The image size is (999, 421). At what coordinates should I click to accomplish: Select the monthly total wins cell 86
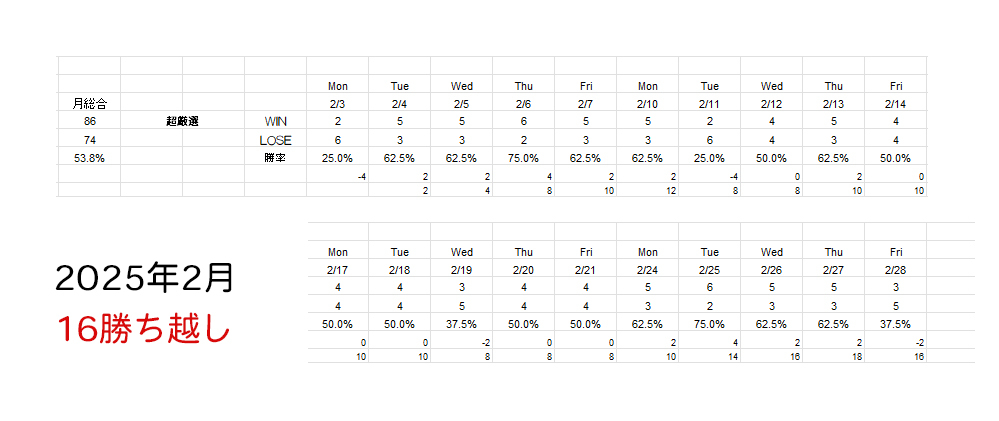pos(90,121)
